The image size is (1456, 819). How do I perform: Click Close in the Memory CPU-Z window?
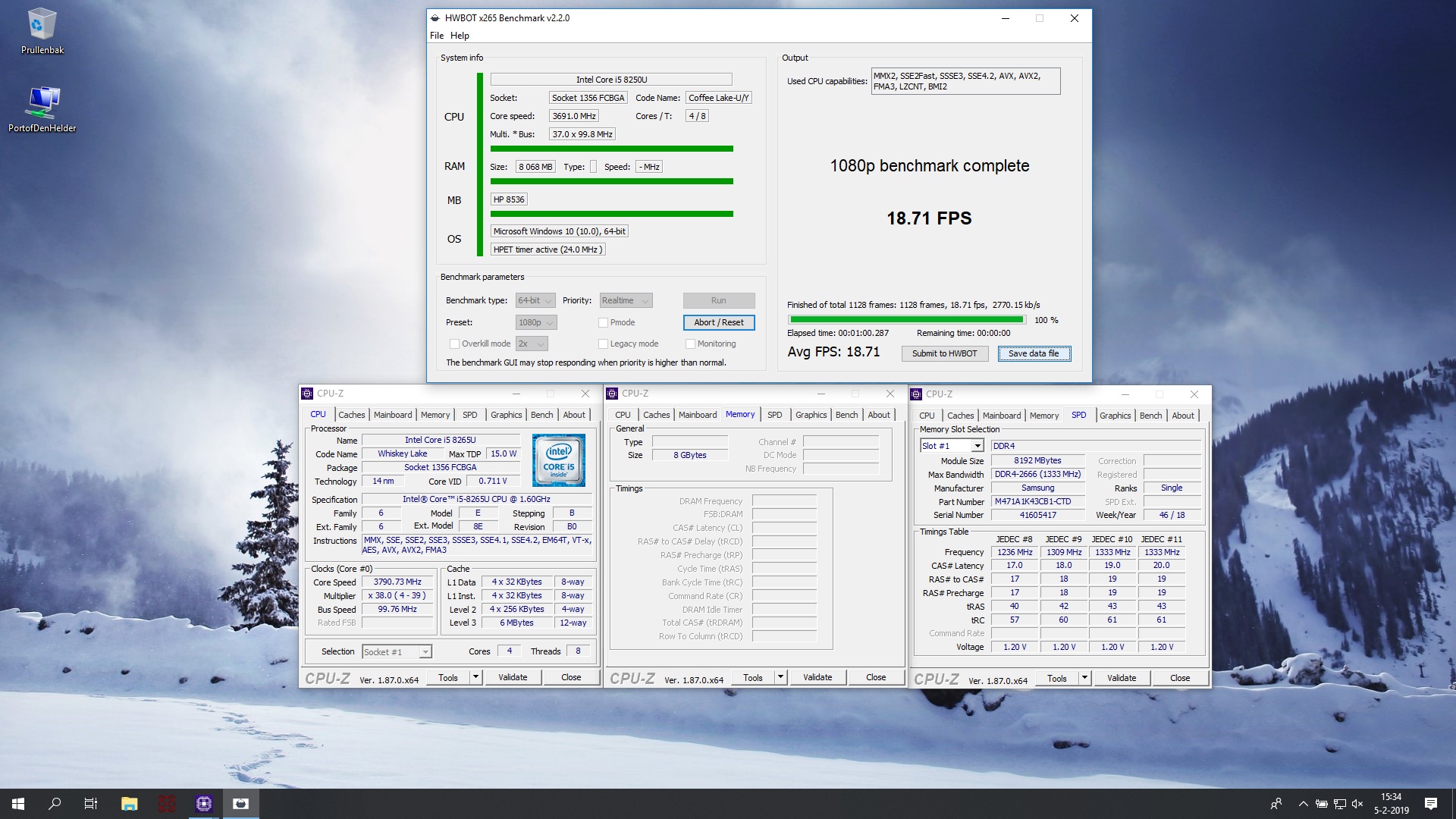pos(876,677)
